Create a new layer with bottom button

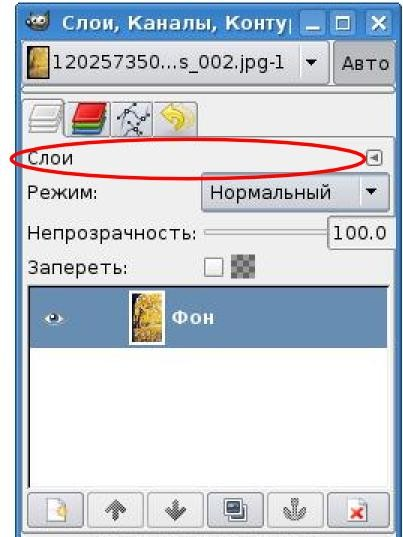pos(55,510)
